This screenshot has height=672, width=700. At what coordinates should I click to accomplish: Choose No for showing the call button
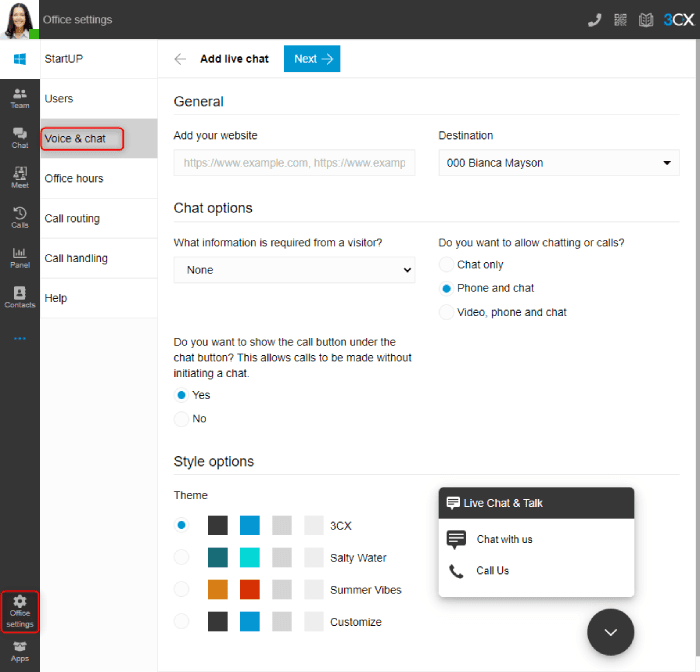[x=181, y=419]
